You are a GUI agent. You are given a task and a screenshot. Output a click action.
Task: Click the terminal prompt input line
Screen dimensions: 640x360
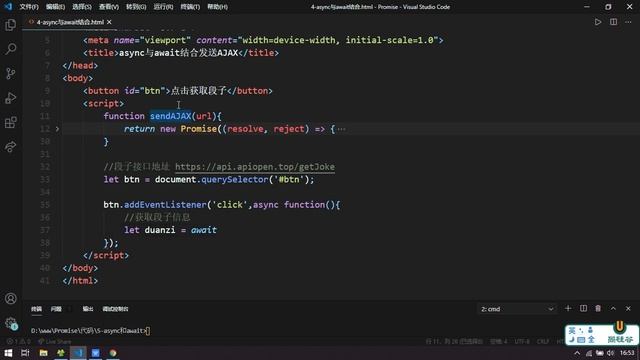(91, 331)
